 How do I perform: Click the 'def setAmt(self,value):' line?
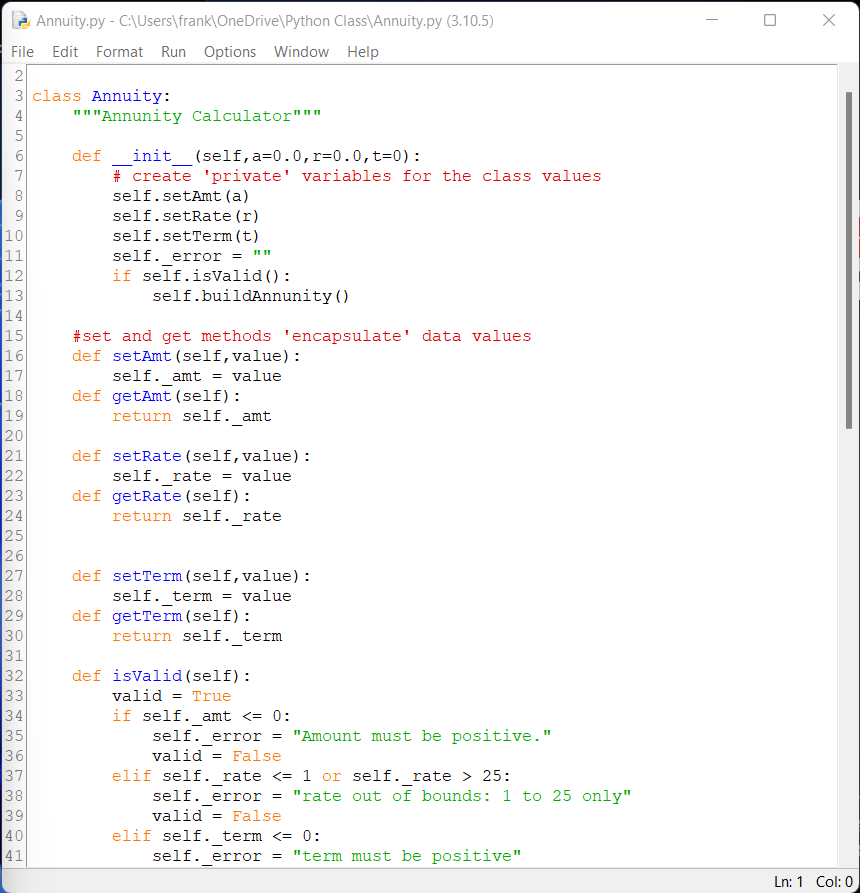click(x=186, y=356)
